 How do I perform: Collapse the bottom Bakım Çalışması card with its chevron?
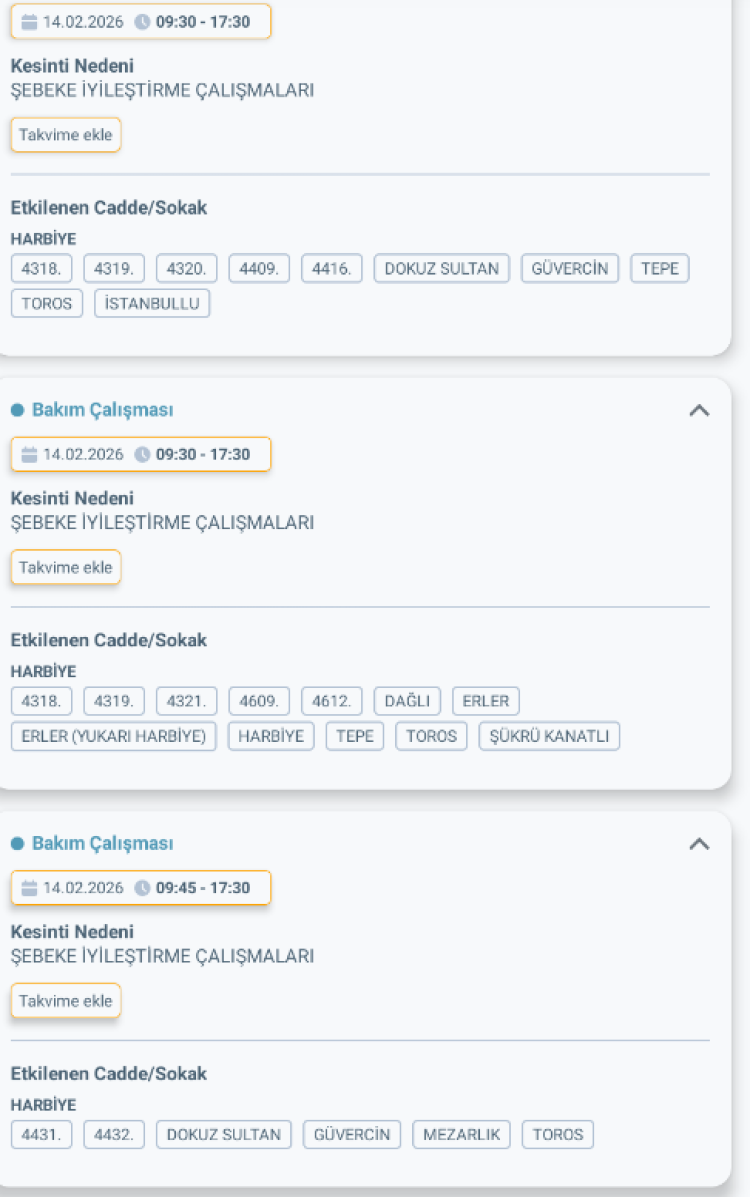(x=699, y=844)
